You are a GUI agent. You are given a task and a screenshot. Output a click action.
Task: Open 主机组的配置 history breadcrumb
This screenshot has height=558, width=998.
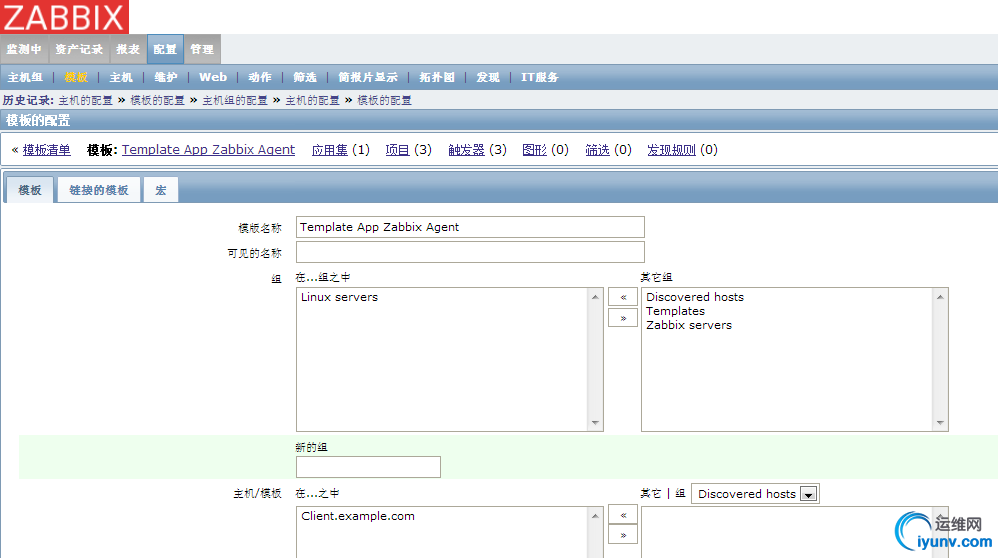(235, 101)
